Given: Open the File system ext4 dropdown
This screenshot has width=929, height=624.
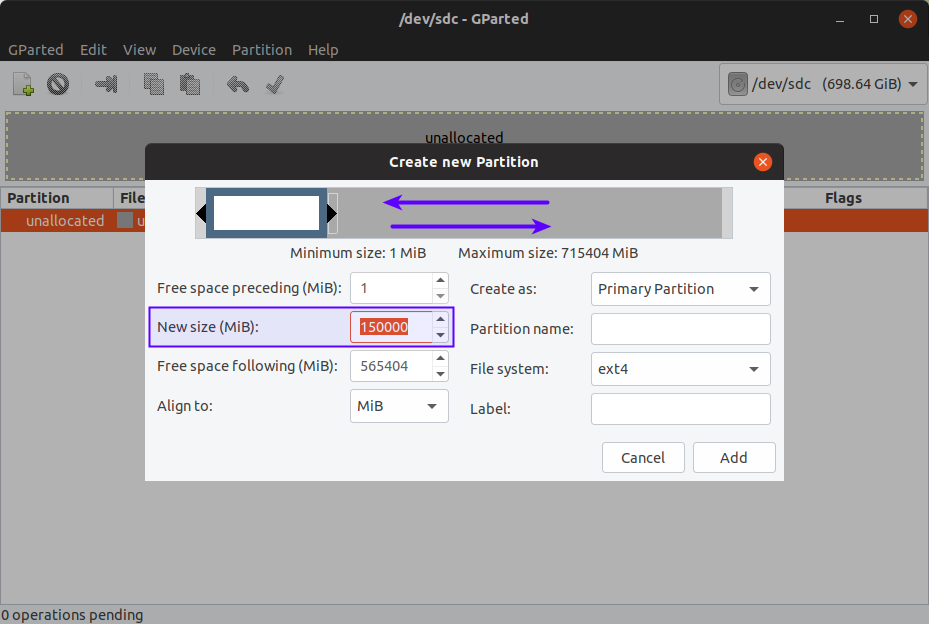Looking at the screenshot, I should [x=680, y=369].
